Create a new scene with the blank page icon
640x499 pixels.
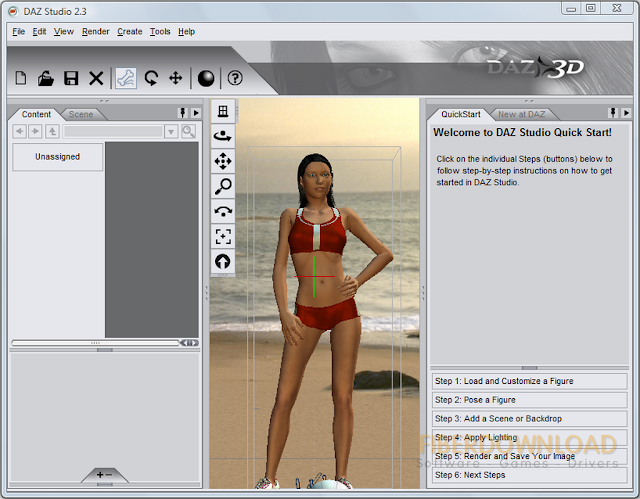point(21,78)
